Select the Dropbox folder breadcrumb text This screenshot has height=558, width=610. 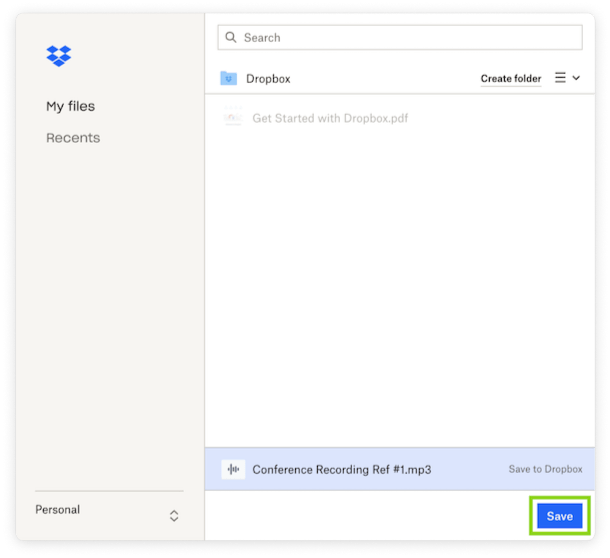[268, 79]
